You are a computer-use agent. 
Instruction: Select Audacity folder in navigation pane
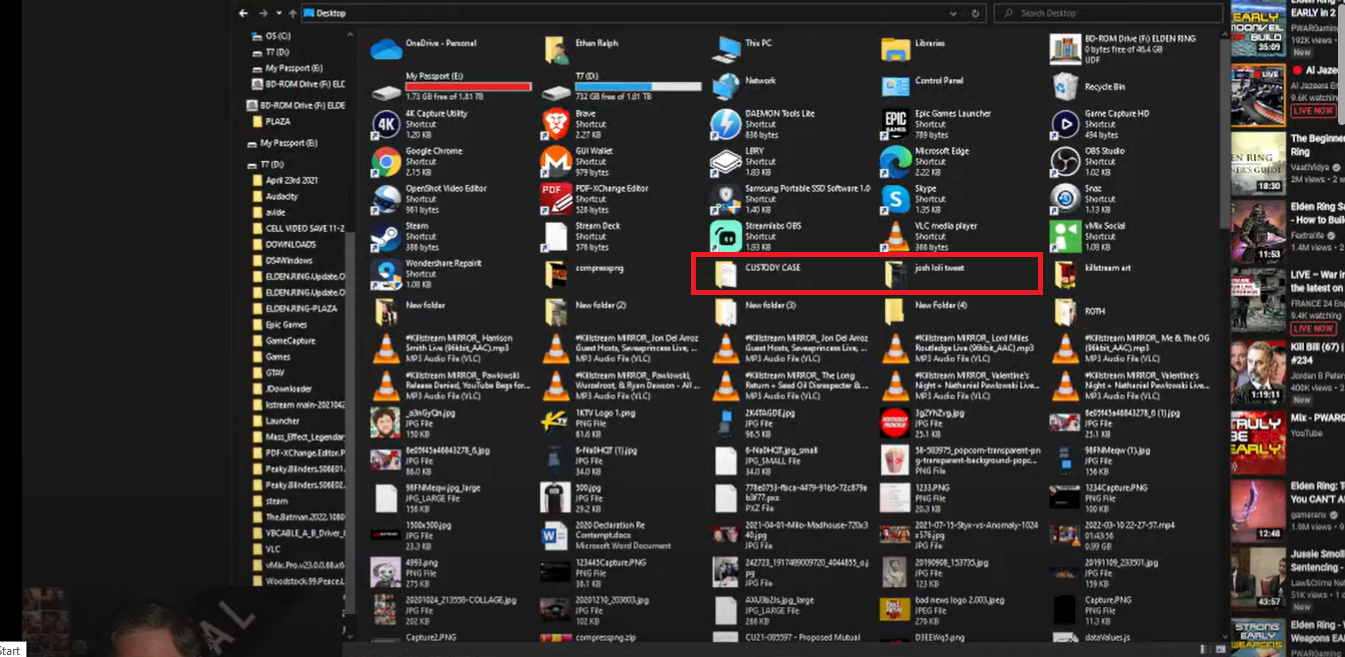275,196
